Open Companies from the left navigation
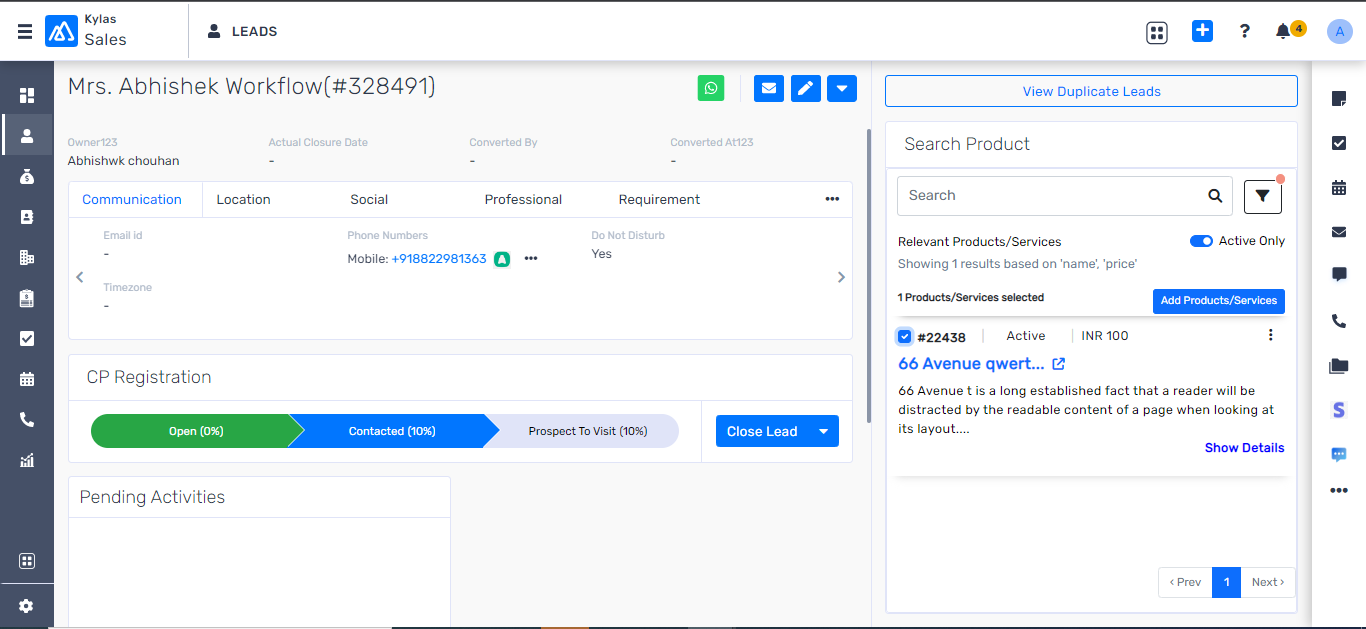Viewport: 1366px width, 629px height. click(x=27, y=257)
